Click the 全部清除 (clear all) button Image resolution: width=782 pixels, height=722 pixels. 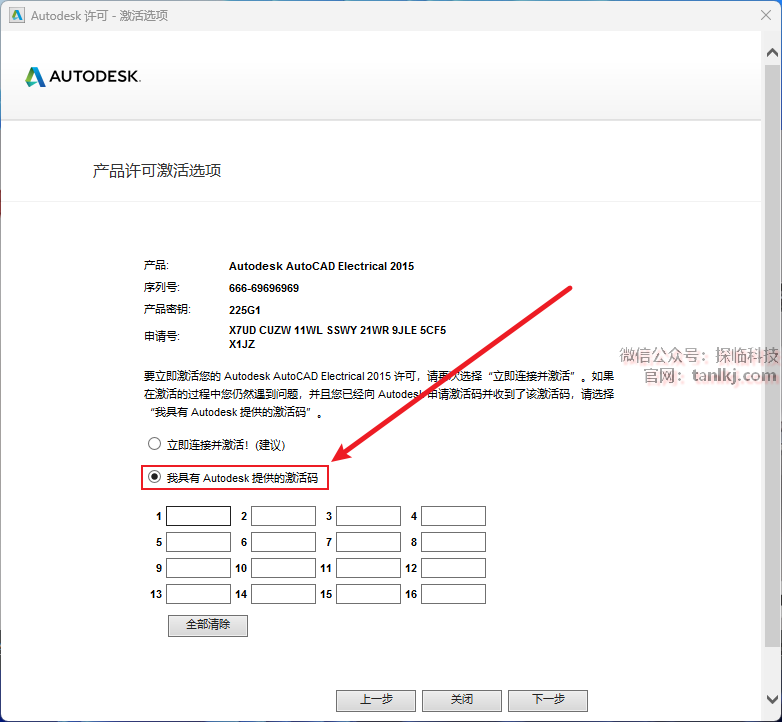(x=208, y=625)
